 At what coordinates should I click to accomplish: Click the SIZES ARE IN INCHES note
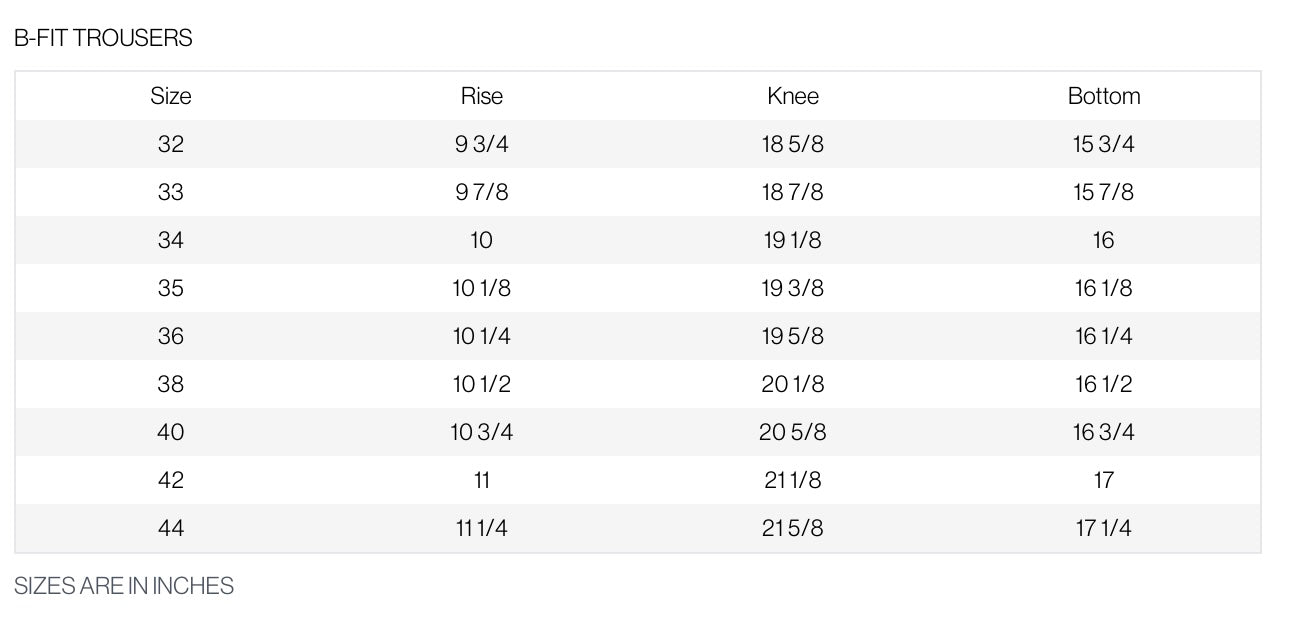point(124,586)
